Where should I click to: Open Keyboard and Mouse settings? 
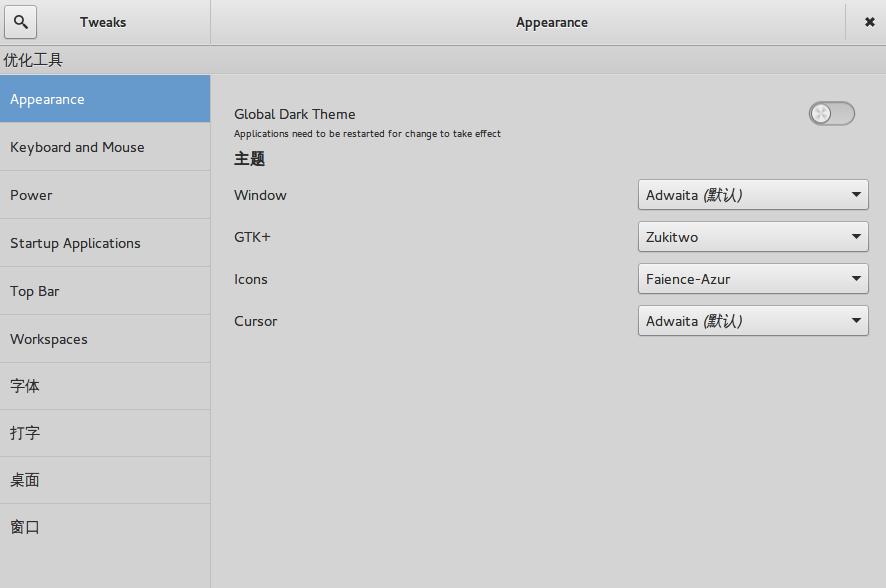(x=105, y=147)
